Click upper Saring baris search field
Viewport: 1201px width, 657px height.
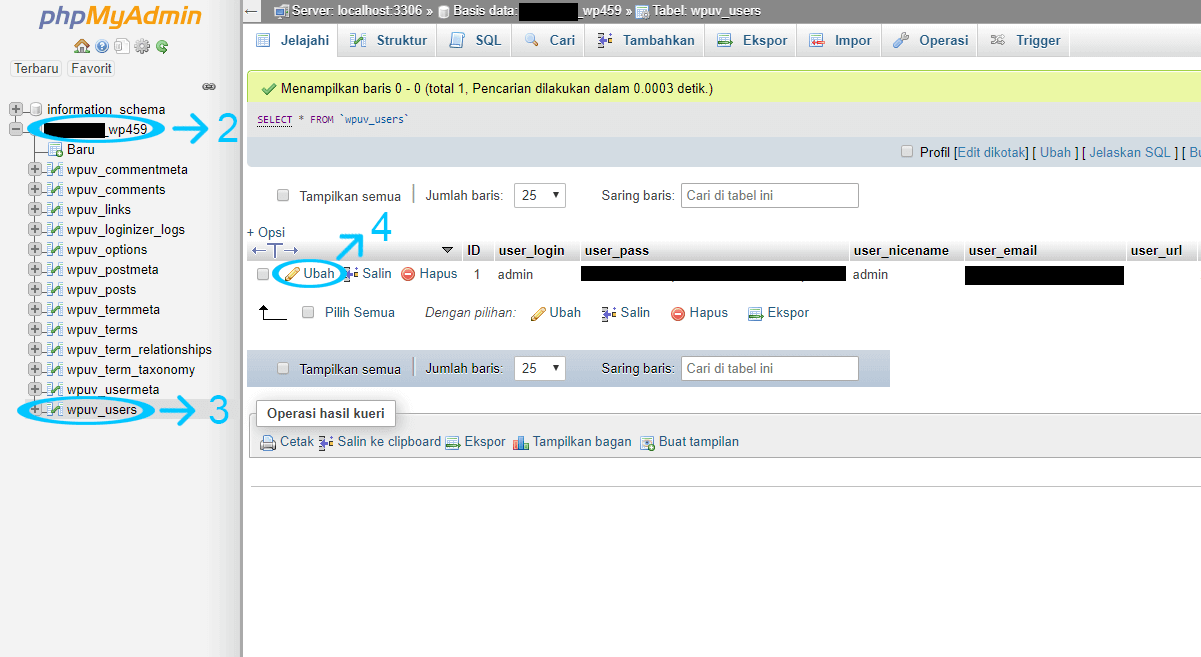tap(770, 195)
